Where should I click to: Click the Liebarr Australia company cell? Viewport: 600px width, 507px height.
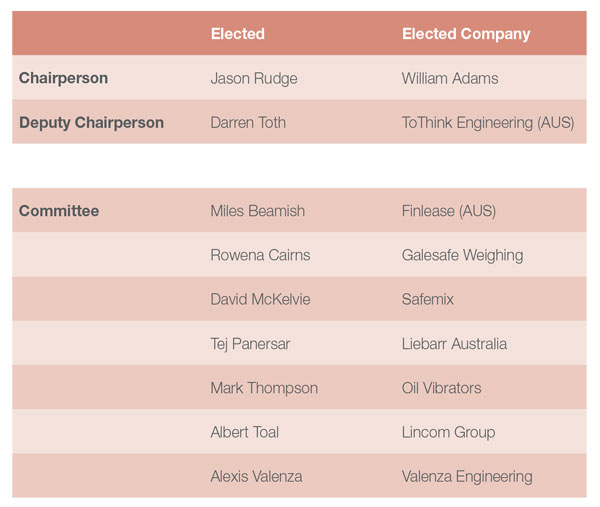pos(454,344)
